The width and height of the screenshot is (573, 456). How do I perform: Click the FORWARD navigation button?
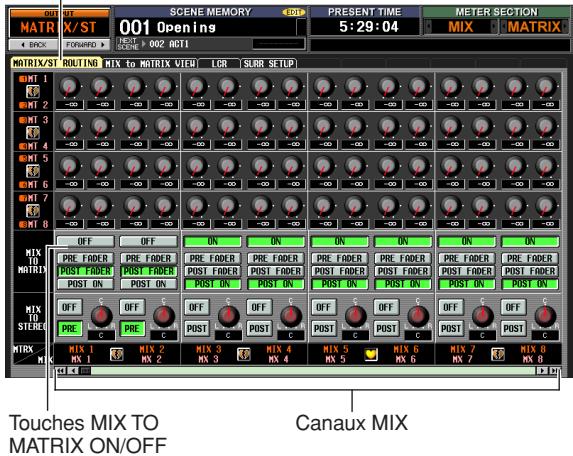(85, 45)
